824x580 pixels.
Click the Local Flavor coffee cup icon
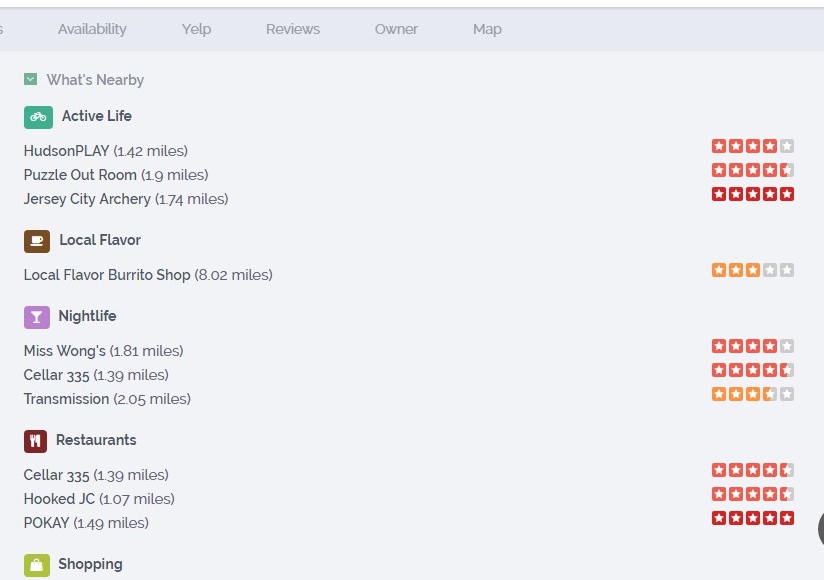(x=37, y=241)
